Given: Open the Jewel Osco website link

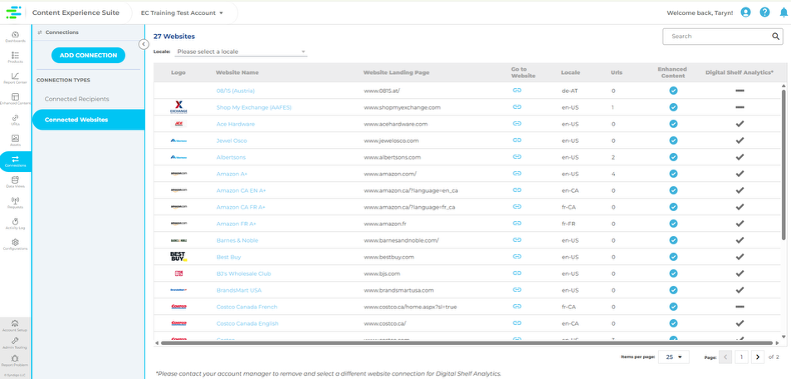Looking at the screenshot, I should 232,140.
